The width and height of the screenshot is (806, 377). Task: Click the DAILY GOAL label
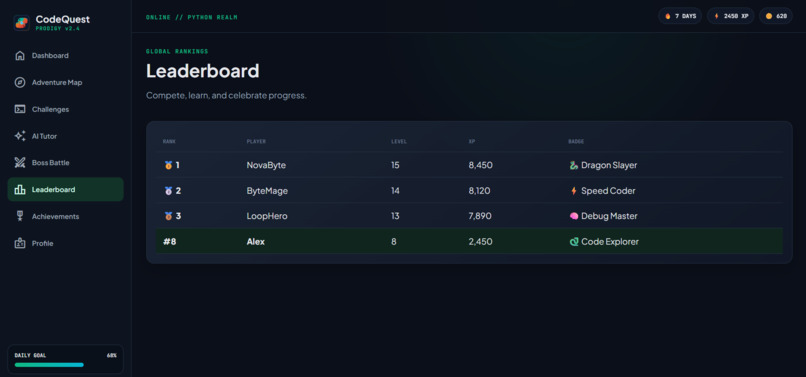pos(29,355)
